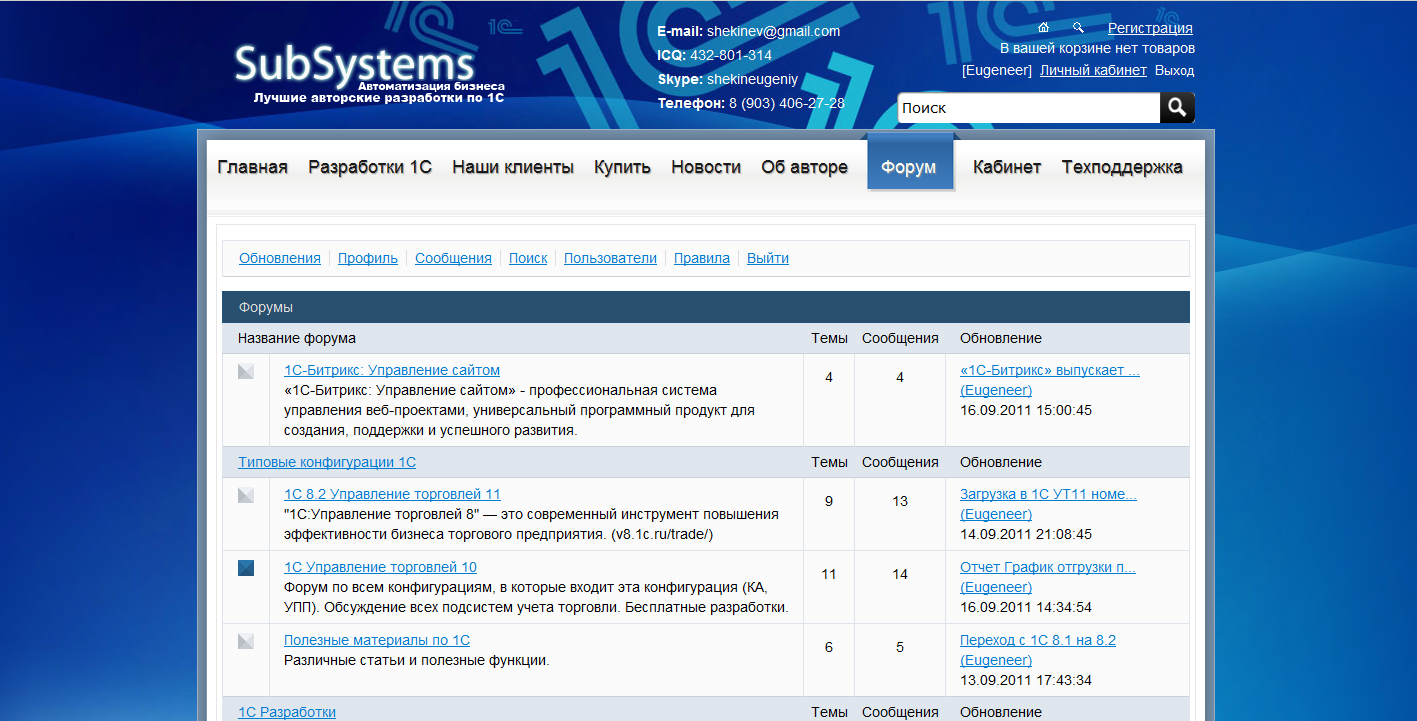
Task: Click (Eugeneer) under «1С-Битрикс» выпускает
Action: (x=996, y=390)
